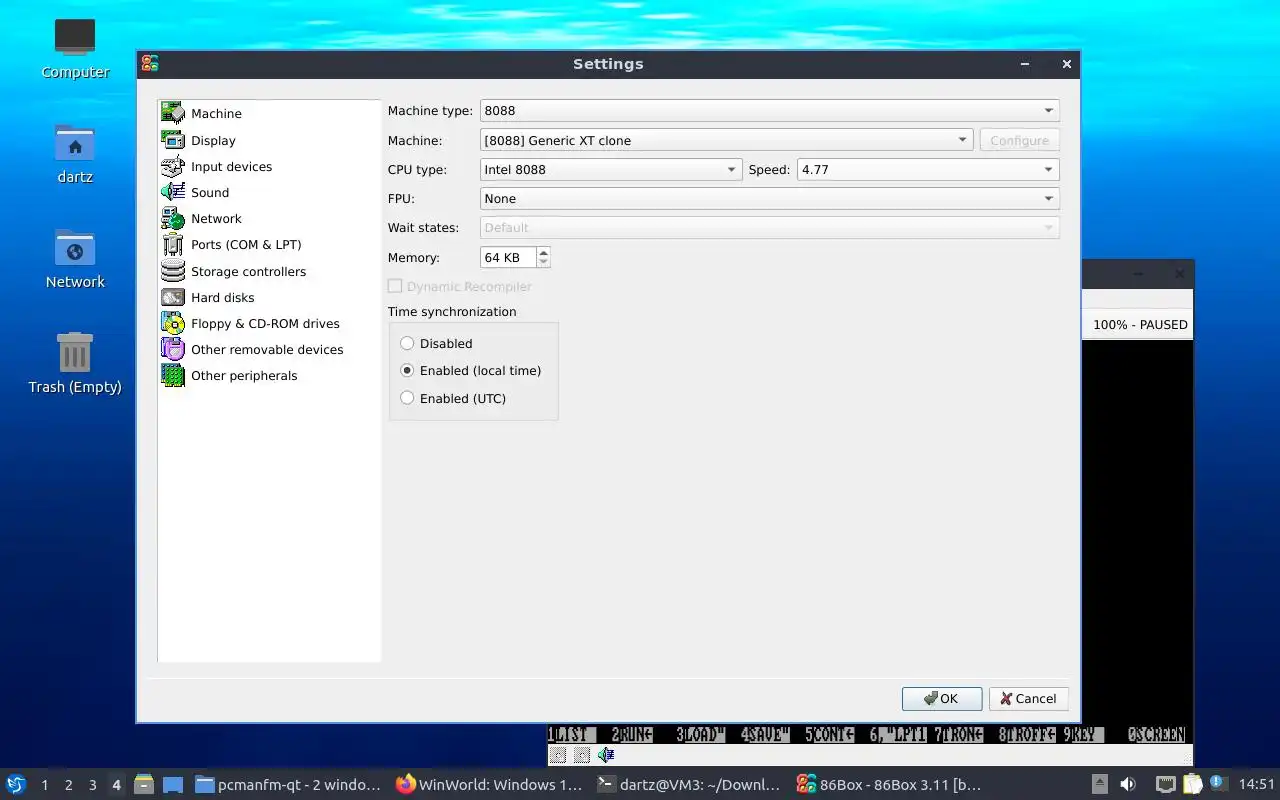Switch to workspace 1
The width and height of the screenshot is (1280, 800).
coord(45,785)
